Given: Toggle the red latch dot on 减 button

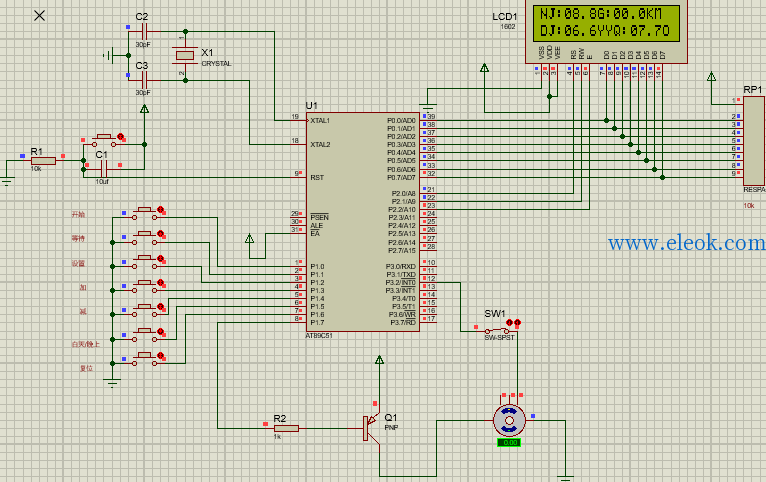Looking at the screenshot, I should [x=160, y=307].
